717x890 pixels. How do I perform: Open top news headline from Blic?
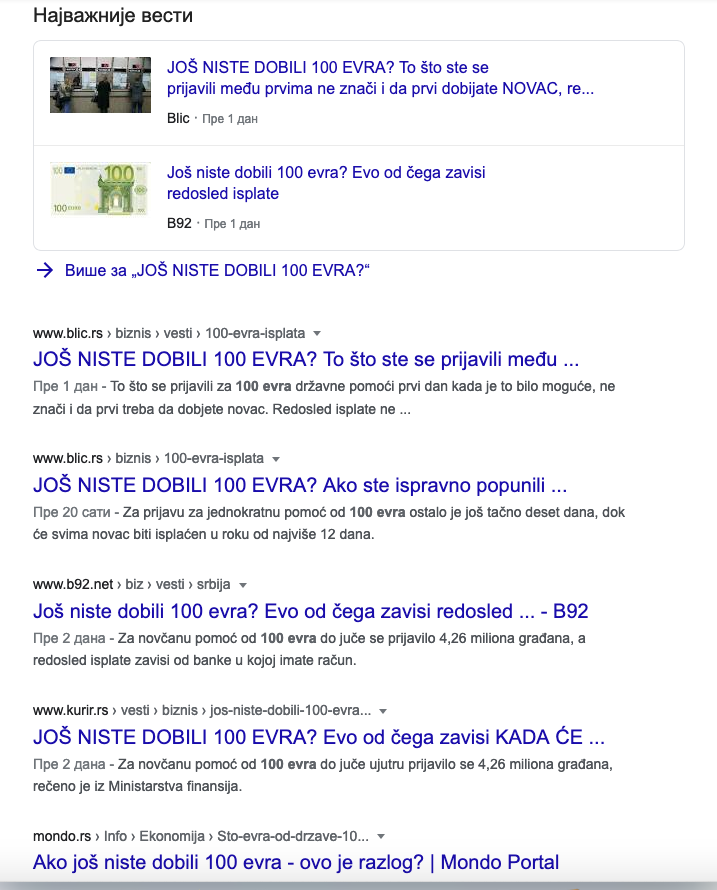point(380,78)
